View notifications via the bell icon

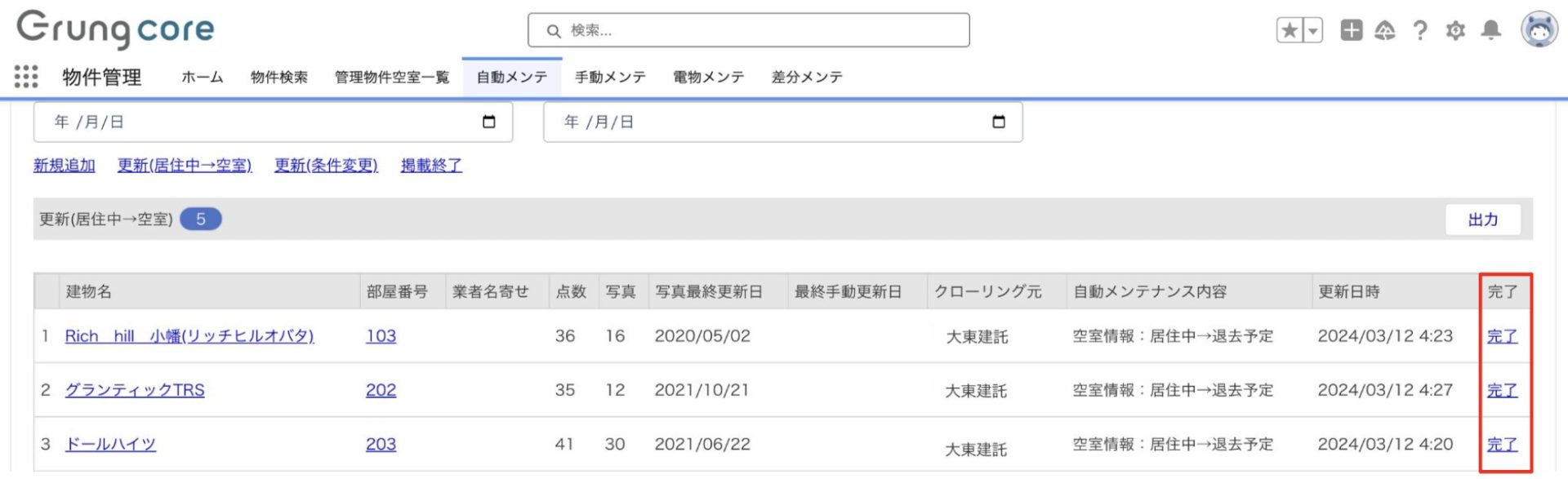(x=1491, y=30)
